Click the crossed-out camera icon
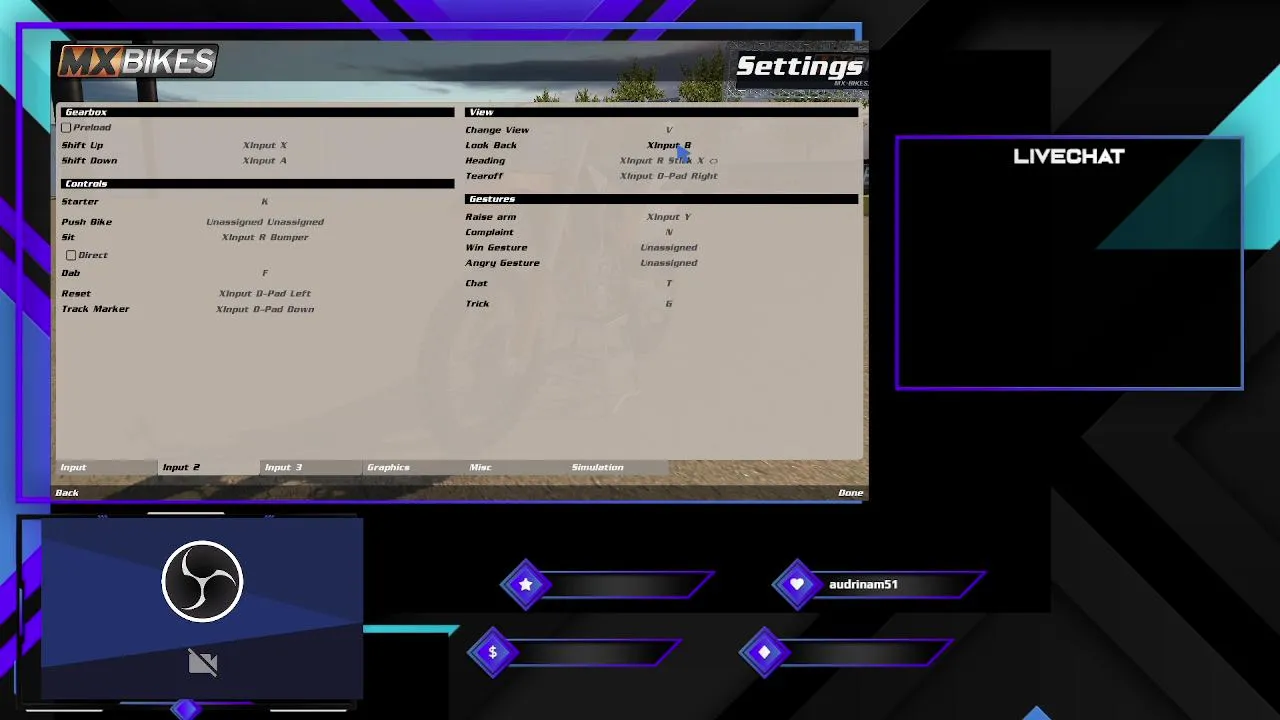 click(x=202, y=662)
